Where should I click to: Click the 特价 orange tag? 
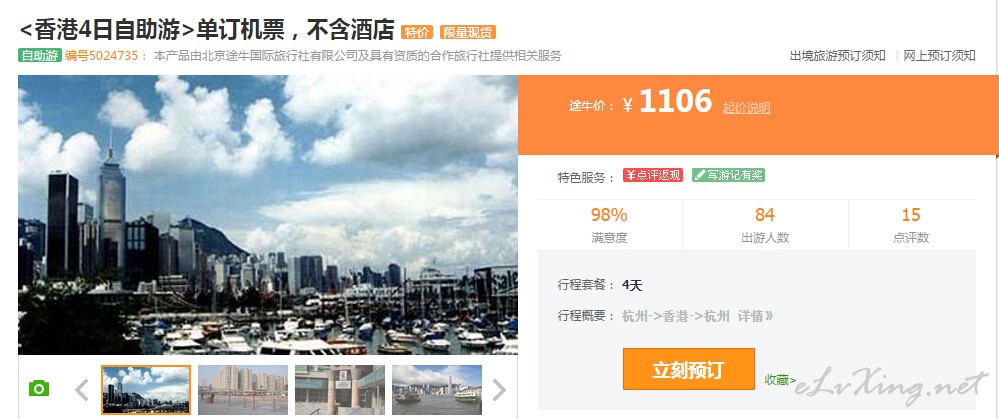[417, 32]
